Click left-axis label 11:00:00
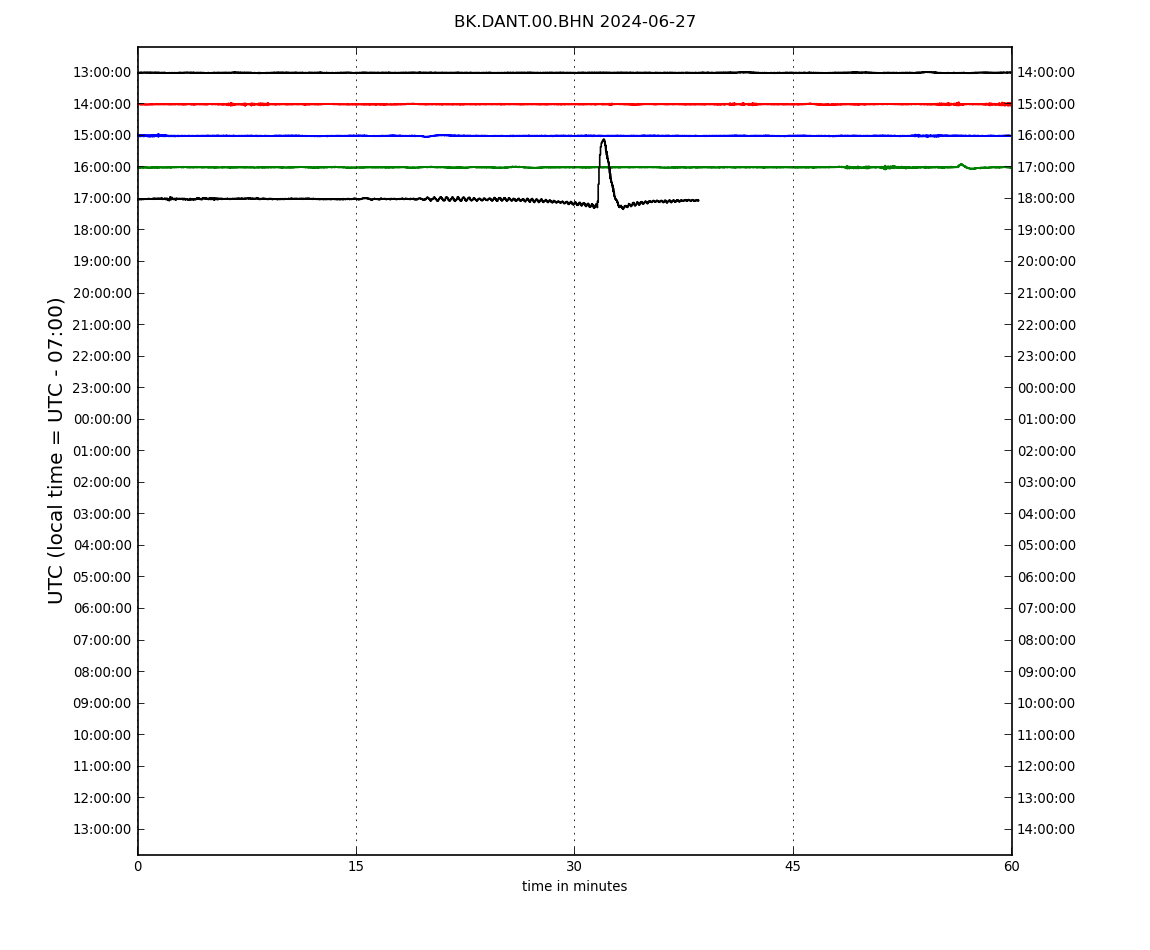Viewport: 1150px width, 950px height. click(102, 767)
